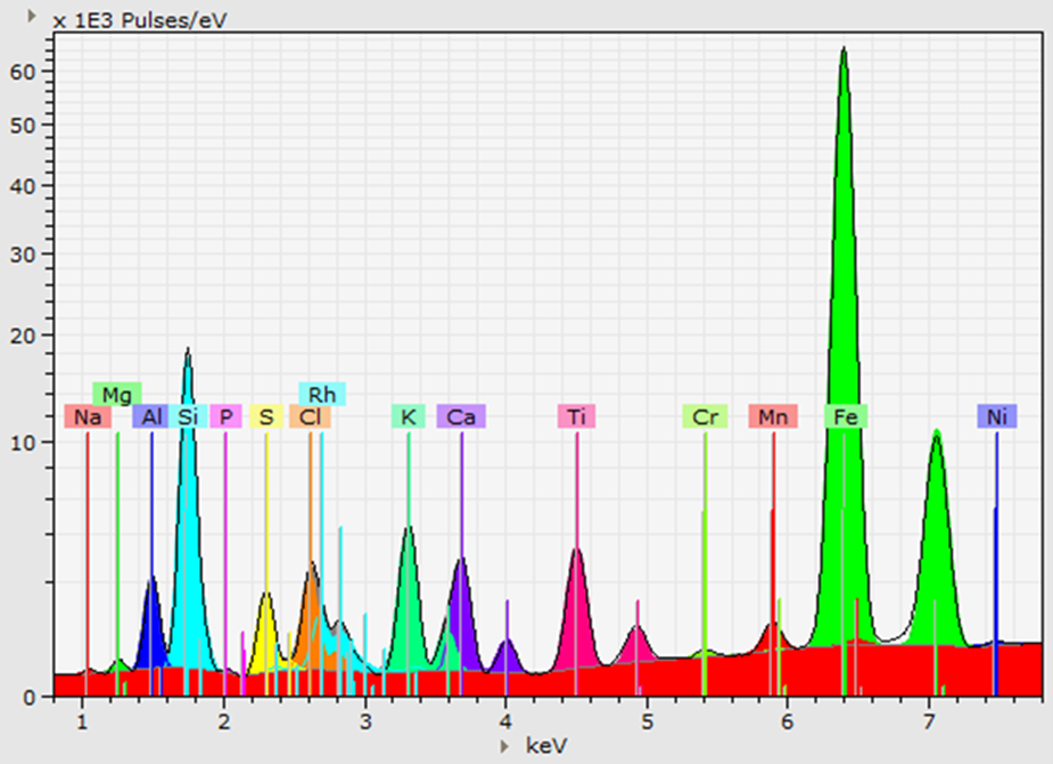The image size is (1053, 764).
Task: Select the Mg element label
Action: point(117,394)
